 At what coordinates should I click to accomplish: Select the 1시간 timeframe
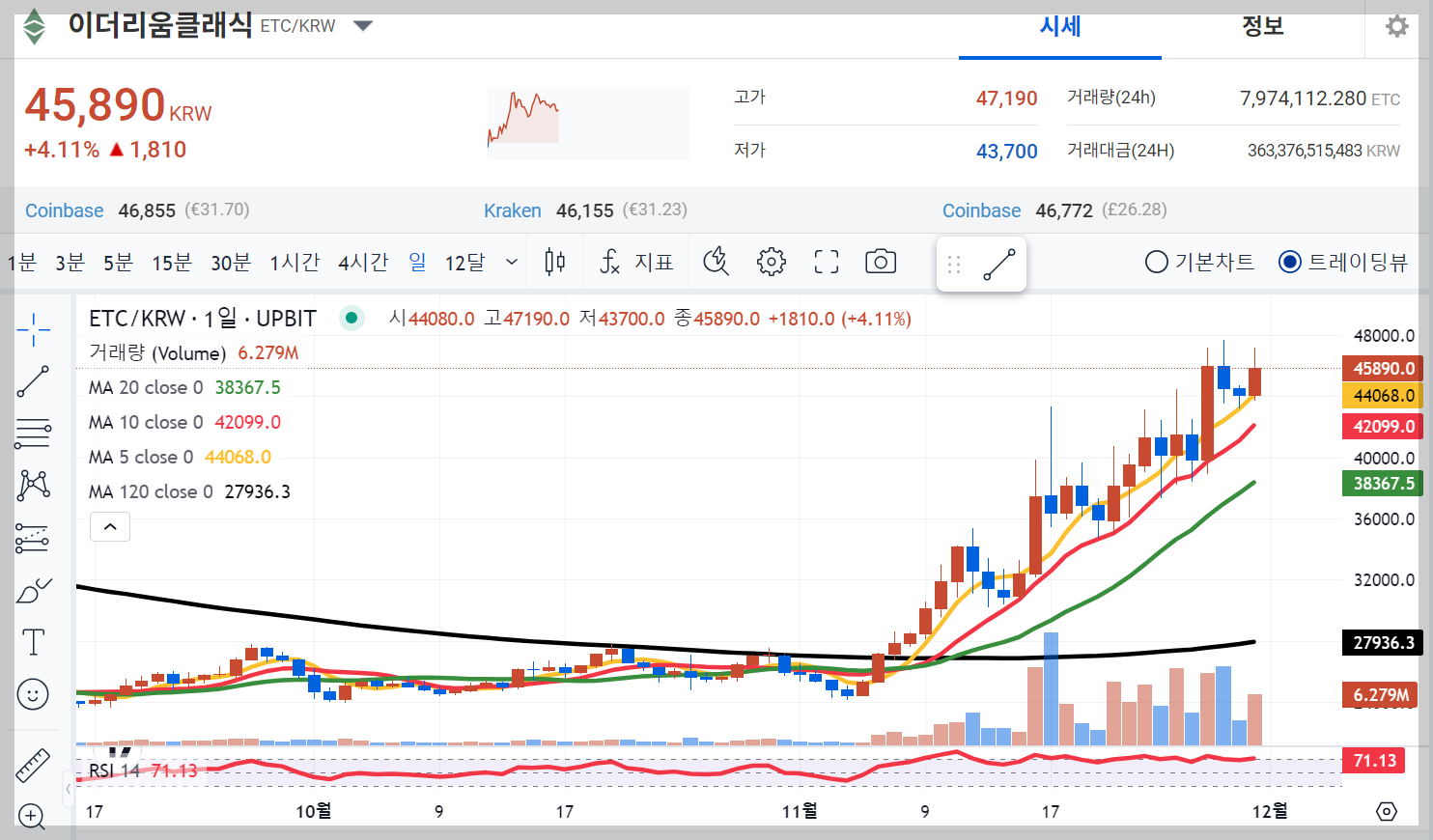(x=295, y=263)
